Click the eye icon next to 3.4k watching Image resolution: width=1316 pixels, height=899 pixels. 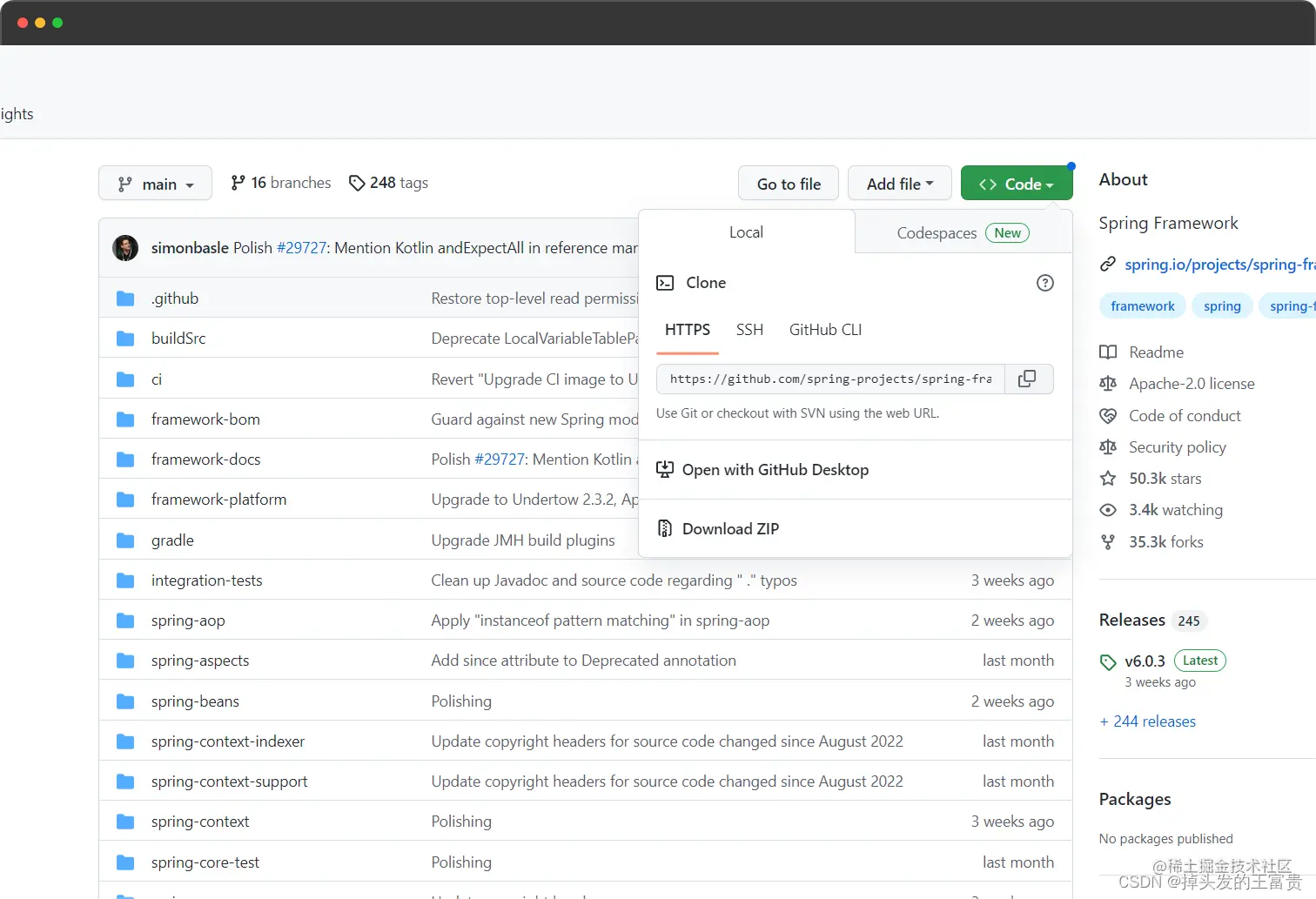tap(1108, 510)
